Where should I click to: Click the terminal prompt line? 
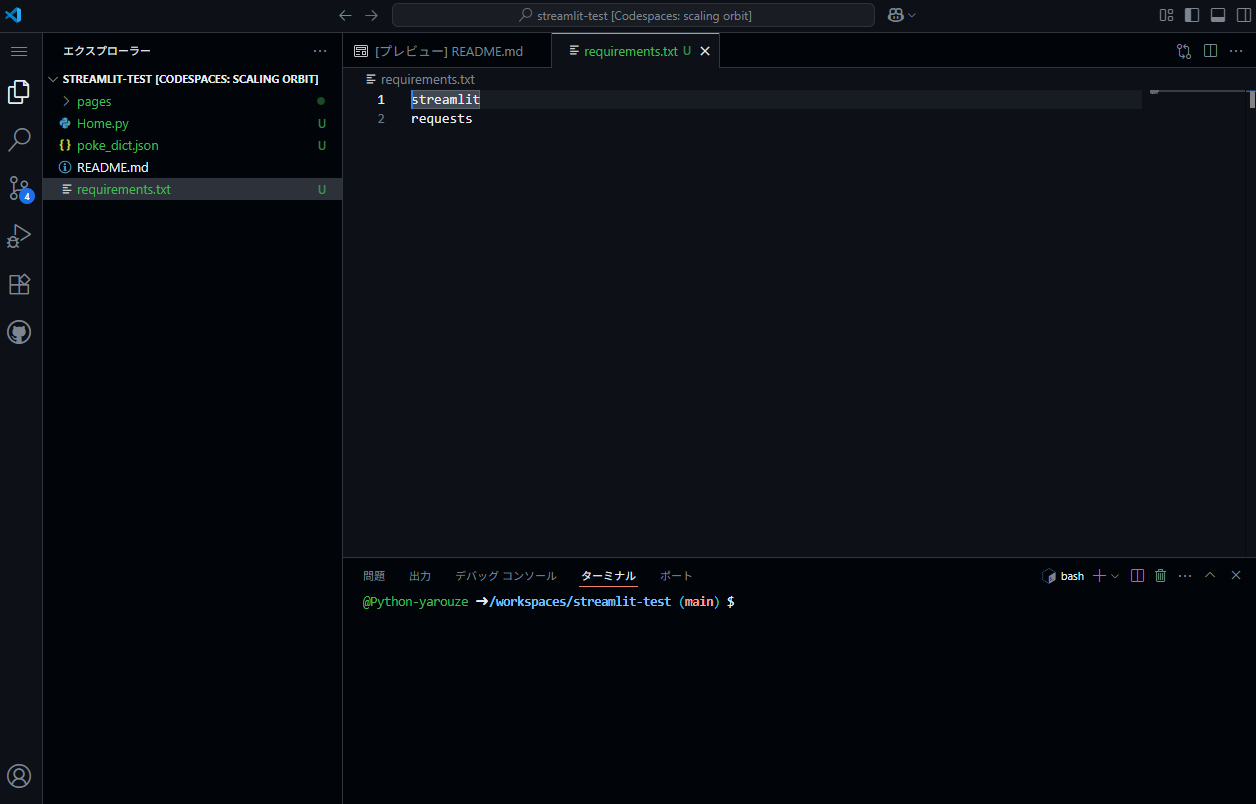pos(548,602)
